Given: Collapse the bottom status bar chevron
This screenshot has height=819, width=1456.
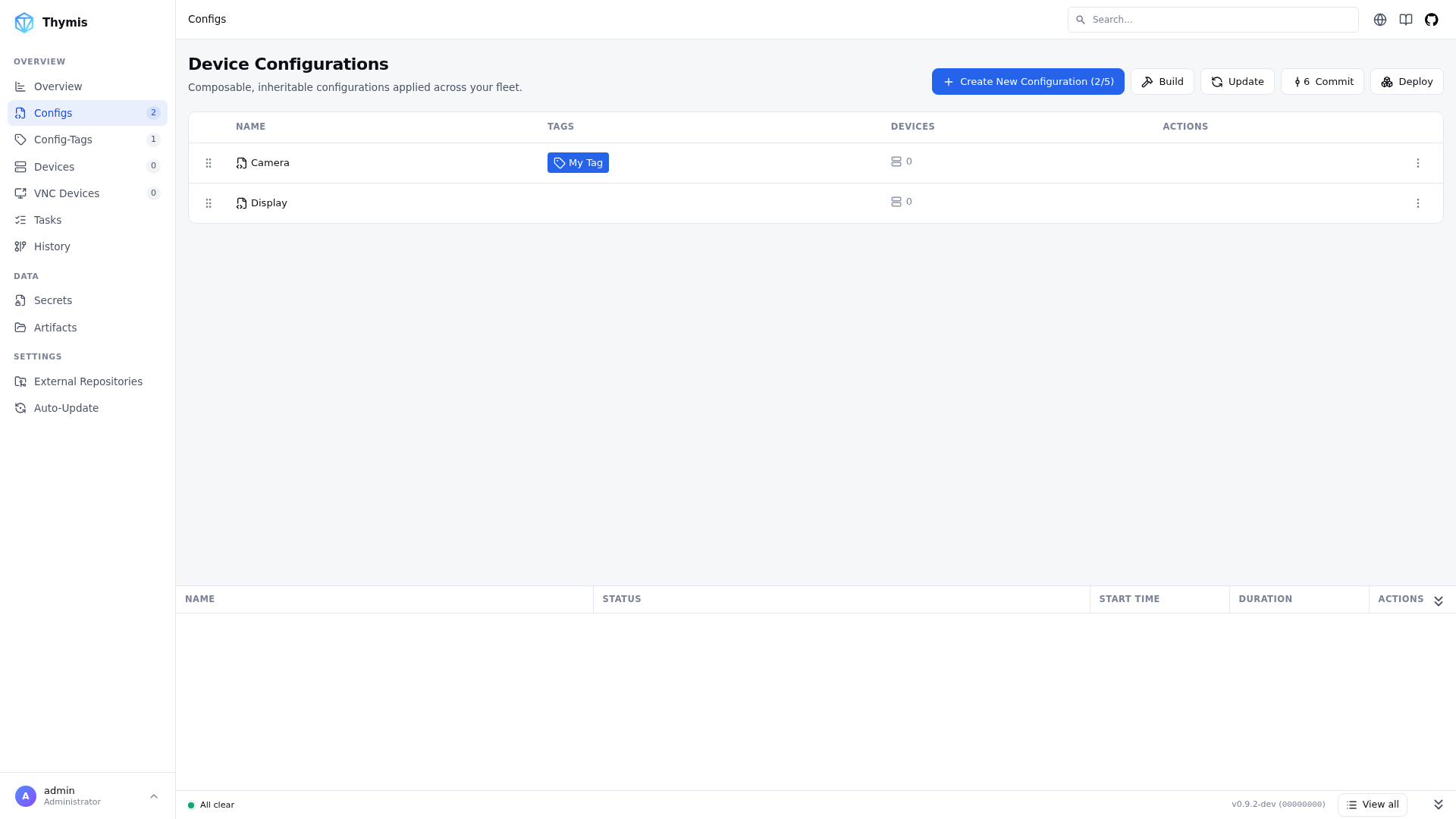Looking at the screenshot, I should [1438, 805].
